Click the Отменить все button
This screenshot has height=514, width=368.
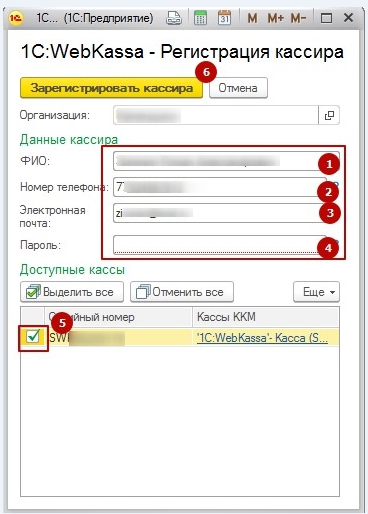pyautogui.click(x=182, y=292)
